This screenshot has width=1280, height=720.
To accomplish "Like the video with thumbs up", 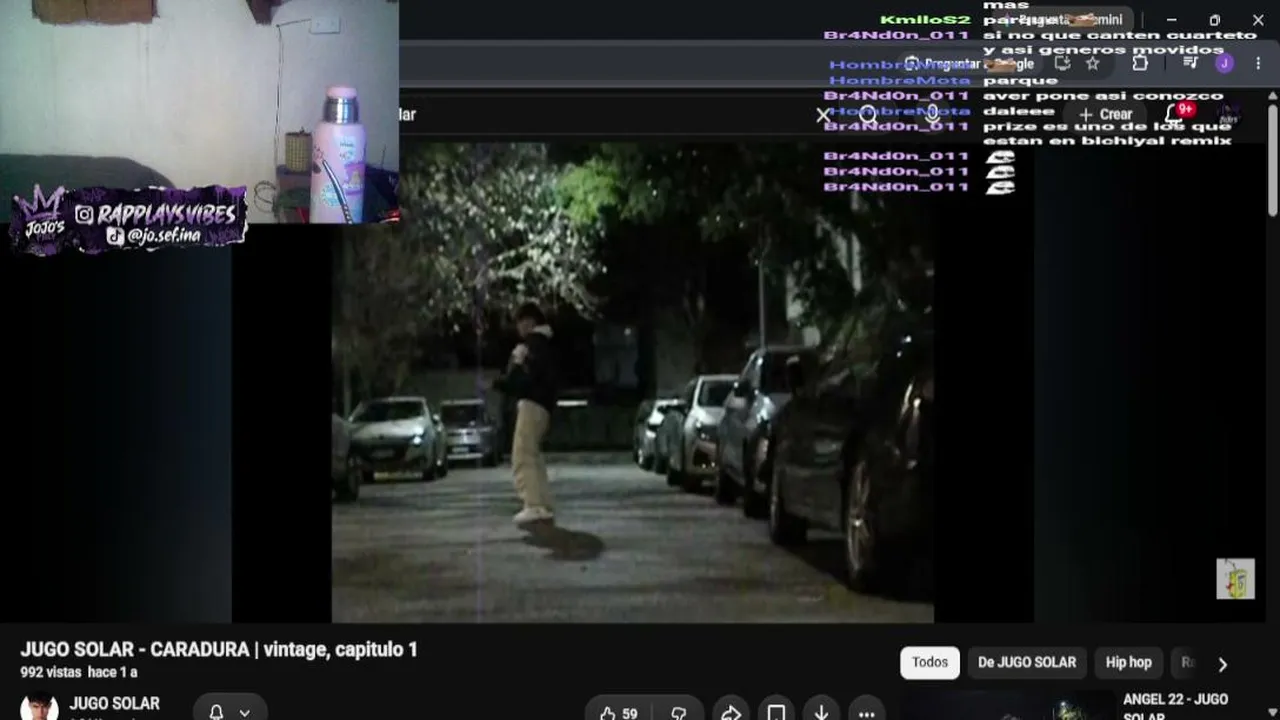I will [x=618, y=713].
